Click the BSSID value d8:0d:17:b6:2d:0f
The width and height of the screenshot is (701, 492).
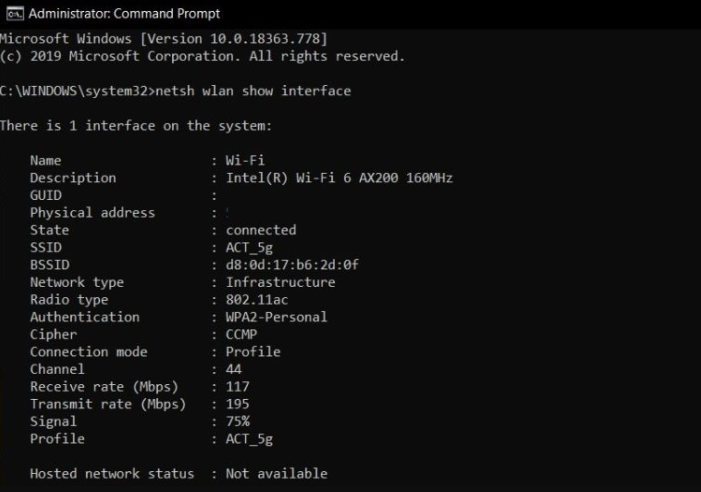point(292,265)
